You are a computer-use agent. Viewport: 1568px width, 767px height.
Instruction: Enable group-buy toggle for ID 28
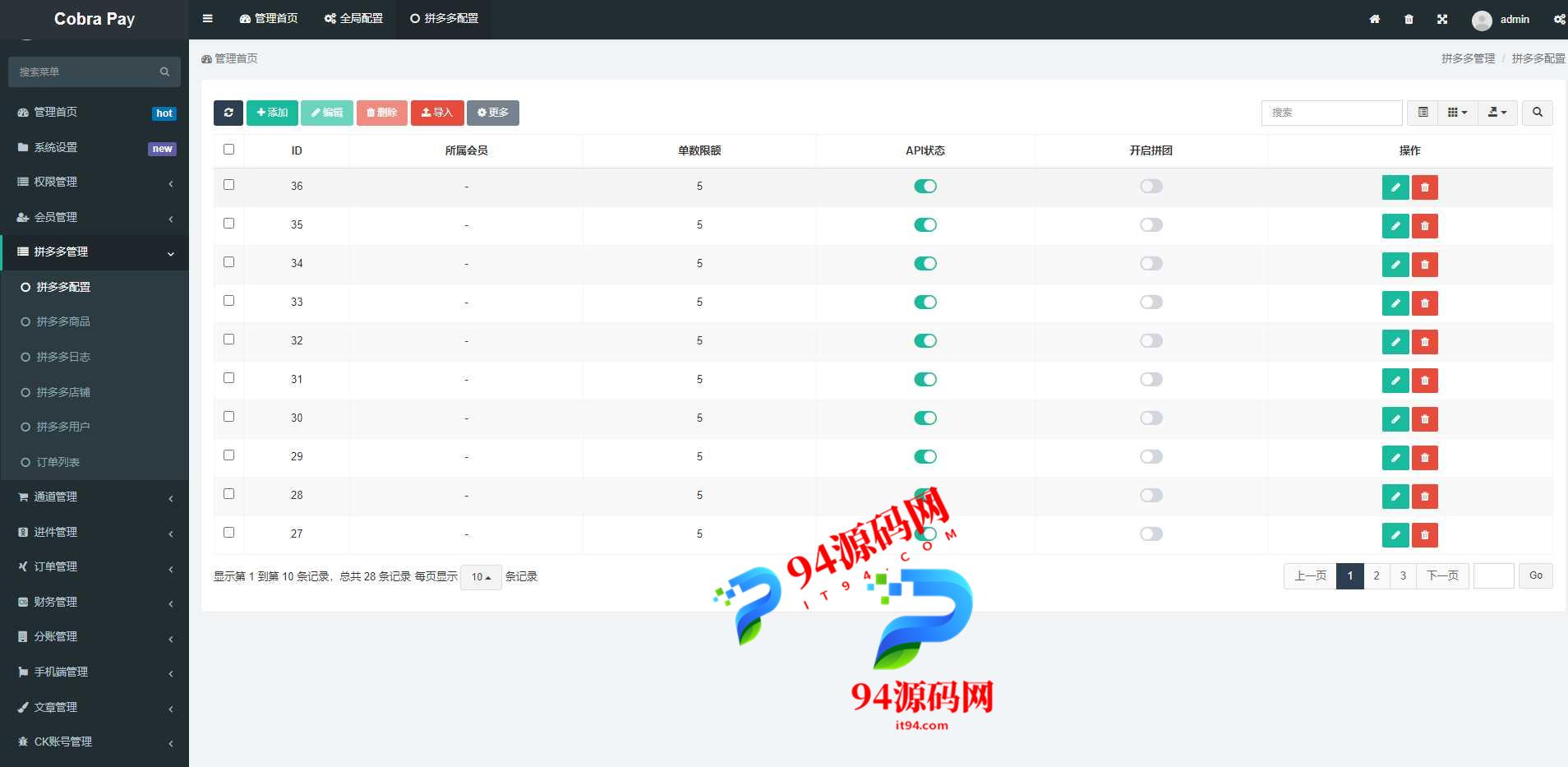point(1151,495)
